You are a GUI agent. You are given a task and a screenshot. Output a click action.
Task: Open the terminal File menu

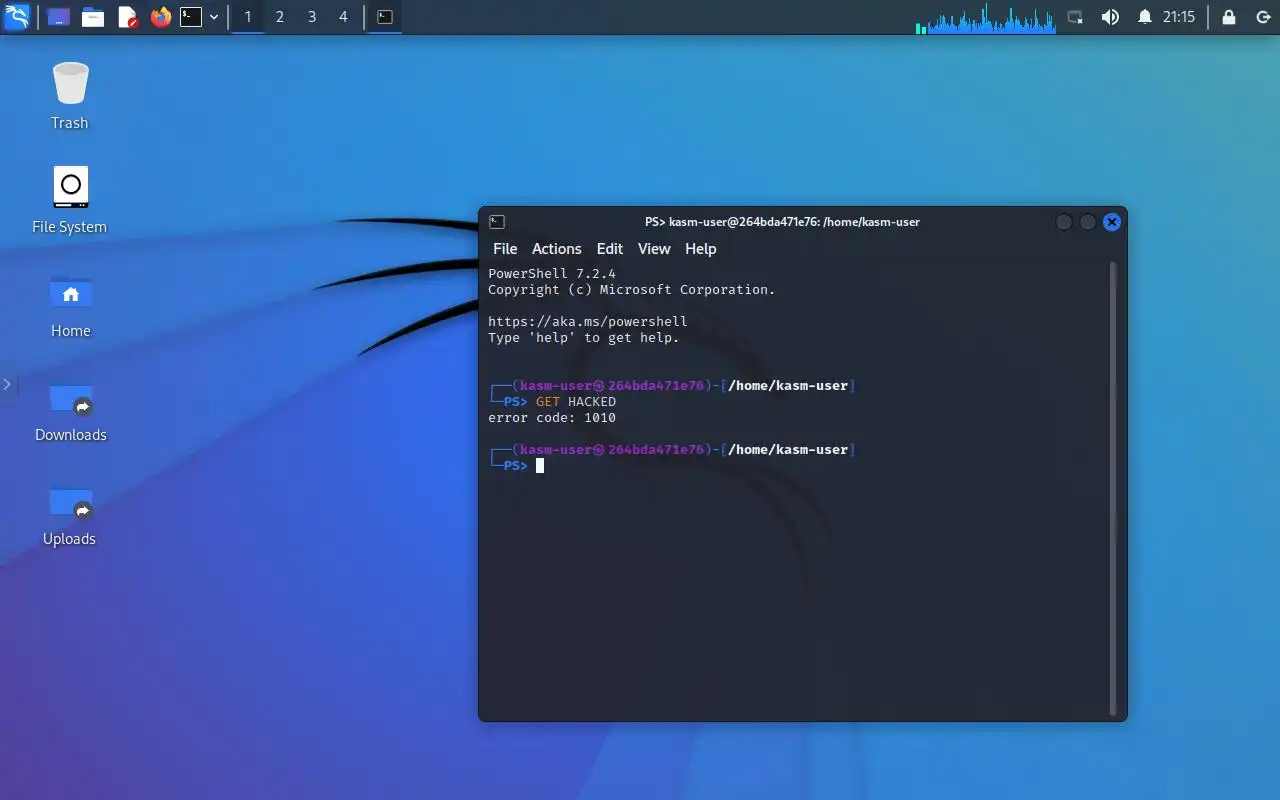pos(505,249)
